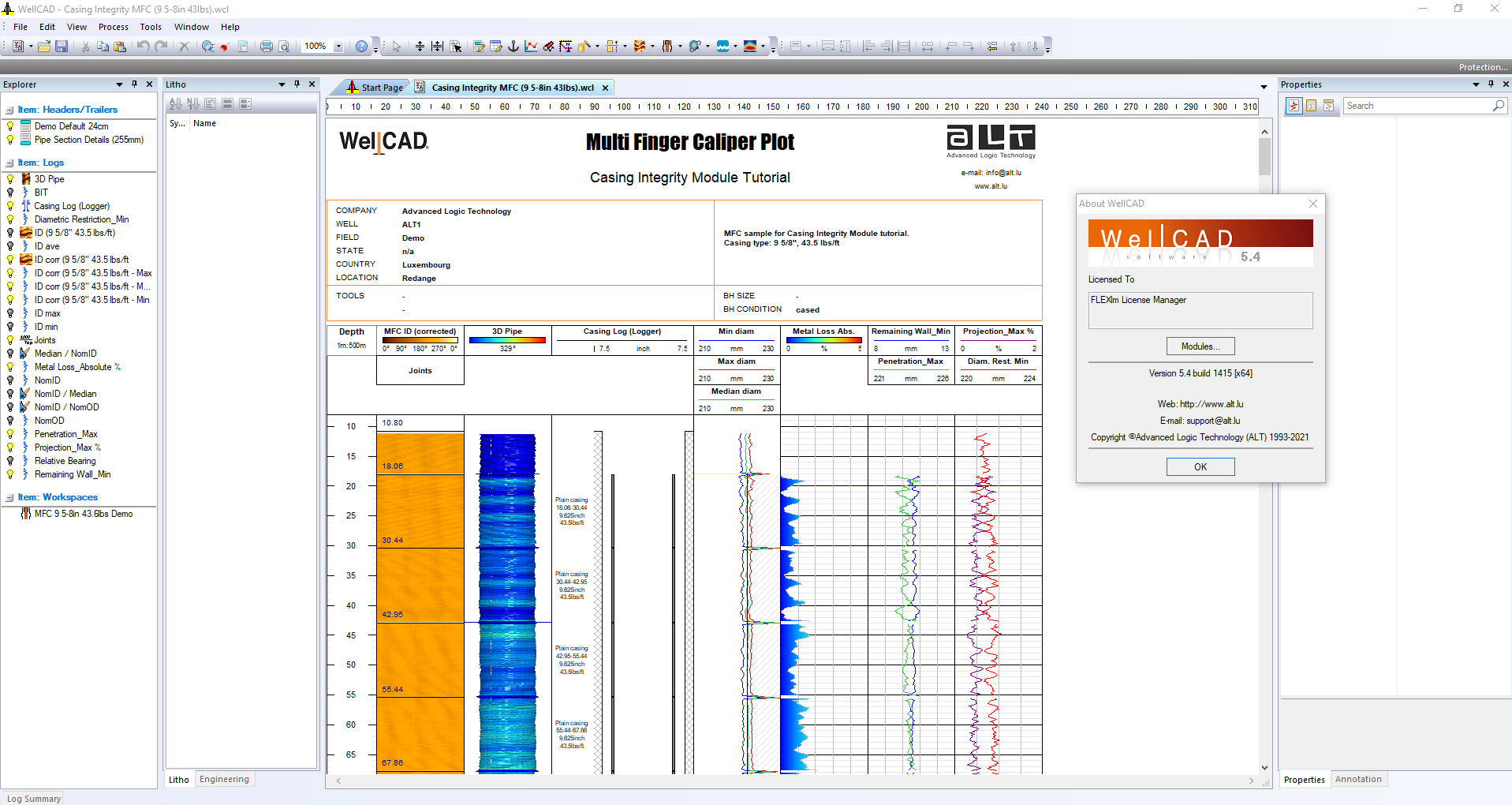Toggle visibility bulb of Casing Log (Logger)

[10, 206]
